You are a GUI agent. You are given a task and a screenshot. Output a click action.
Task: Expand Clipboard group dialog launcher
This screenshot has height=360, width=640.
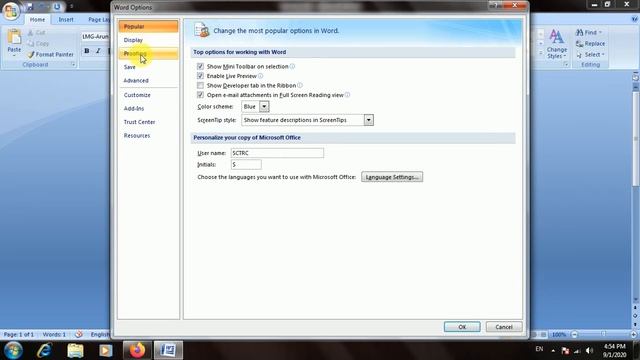[73, 64]
